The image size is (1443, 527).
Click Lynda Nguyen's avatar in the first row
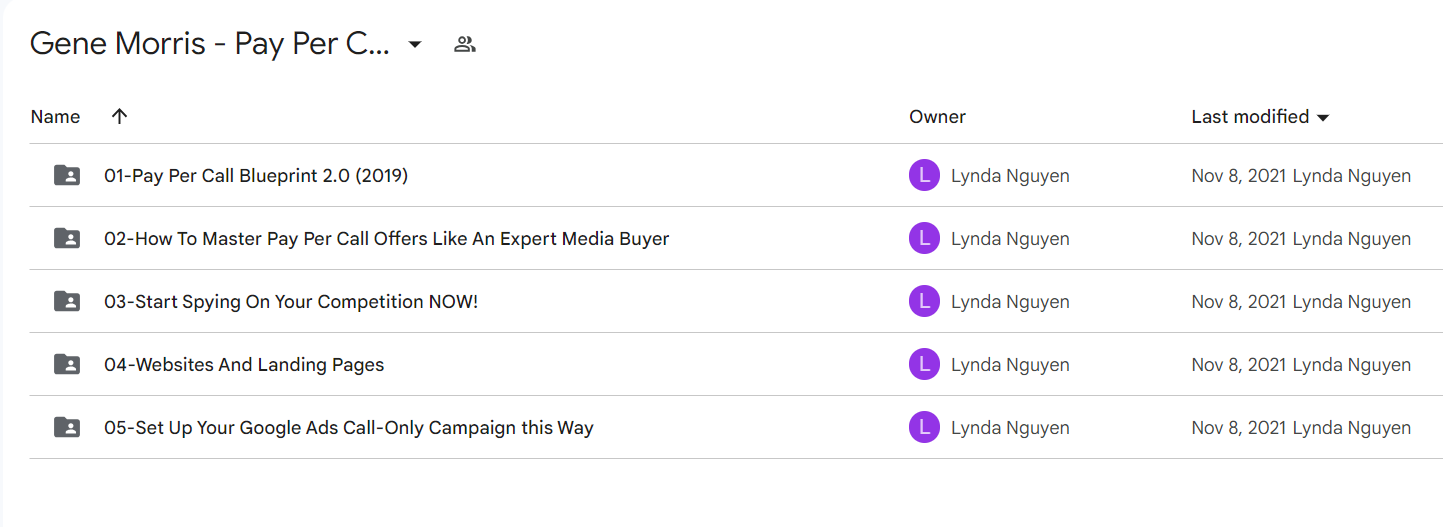[x=924, y=176]
